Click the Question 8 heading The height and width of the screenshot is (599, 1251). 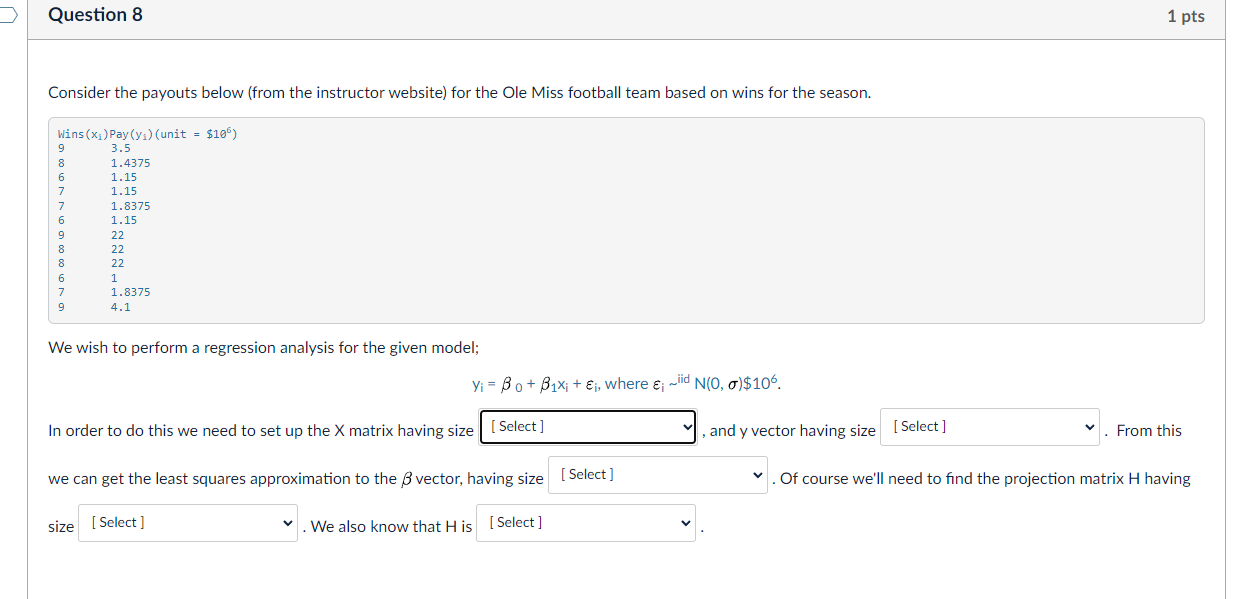[96, 15]
